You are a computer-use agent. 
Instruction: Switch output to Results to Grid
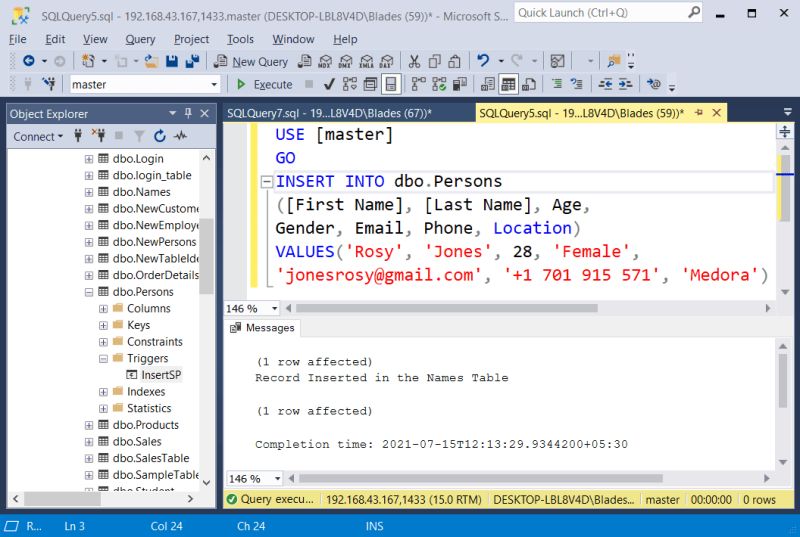pyautogui.click(x=508, y=84)
